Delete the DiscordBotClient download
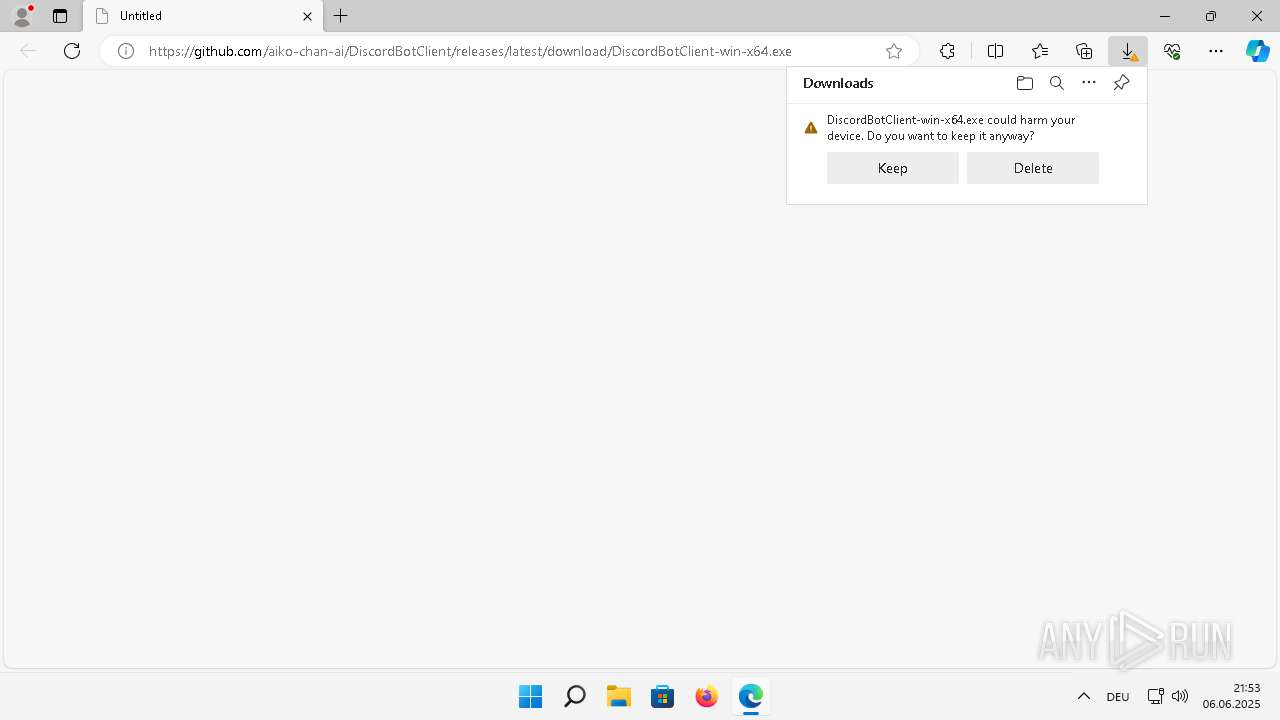Viewport: 1280px width, 720px height. point(1032,168)
